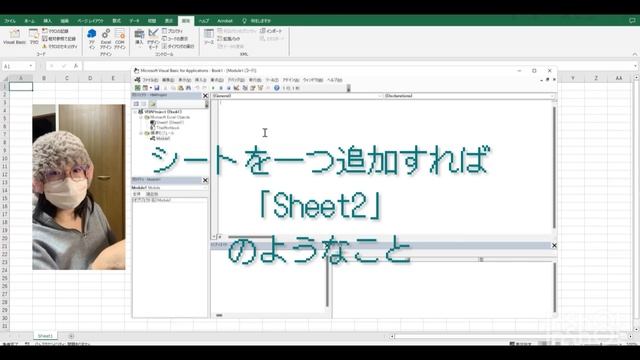The height and width of the screenshot is (360, 640).
Task: Open Excel Name Box dropdown arrow
Action: coord(31,66)
